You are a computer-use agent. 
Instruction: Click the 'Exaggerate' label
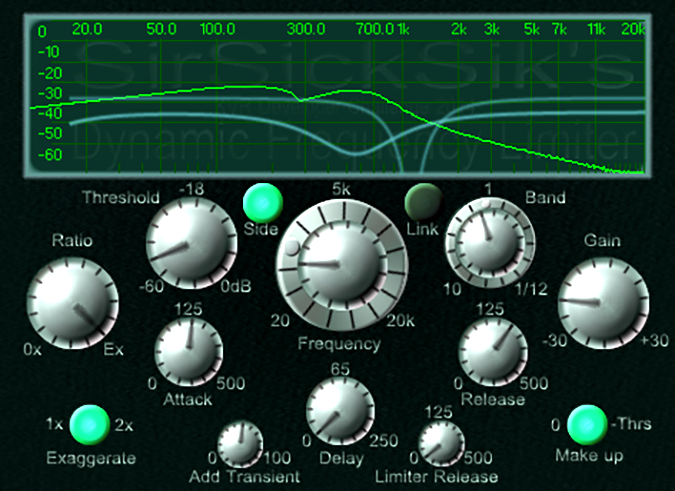(91, 458)
